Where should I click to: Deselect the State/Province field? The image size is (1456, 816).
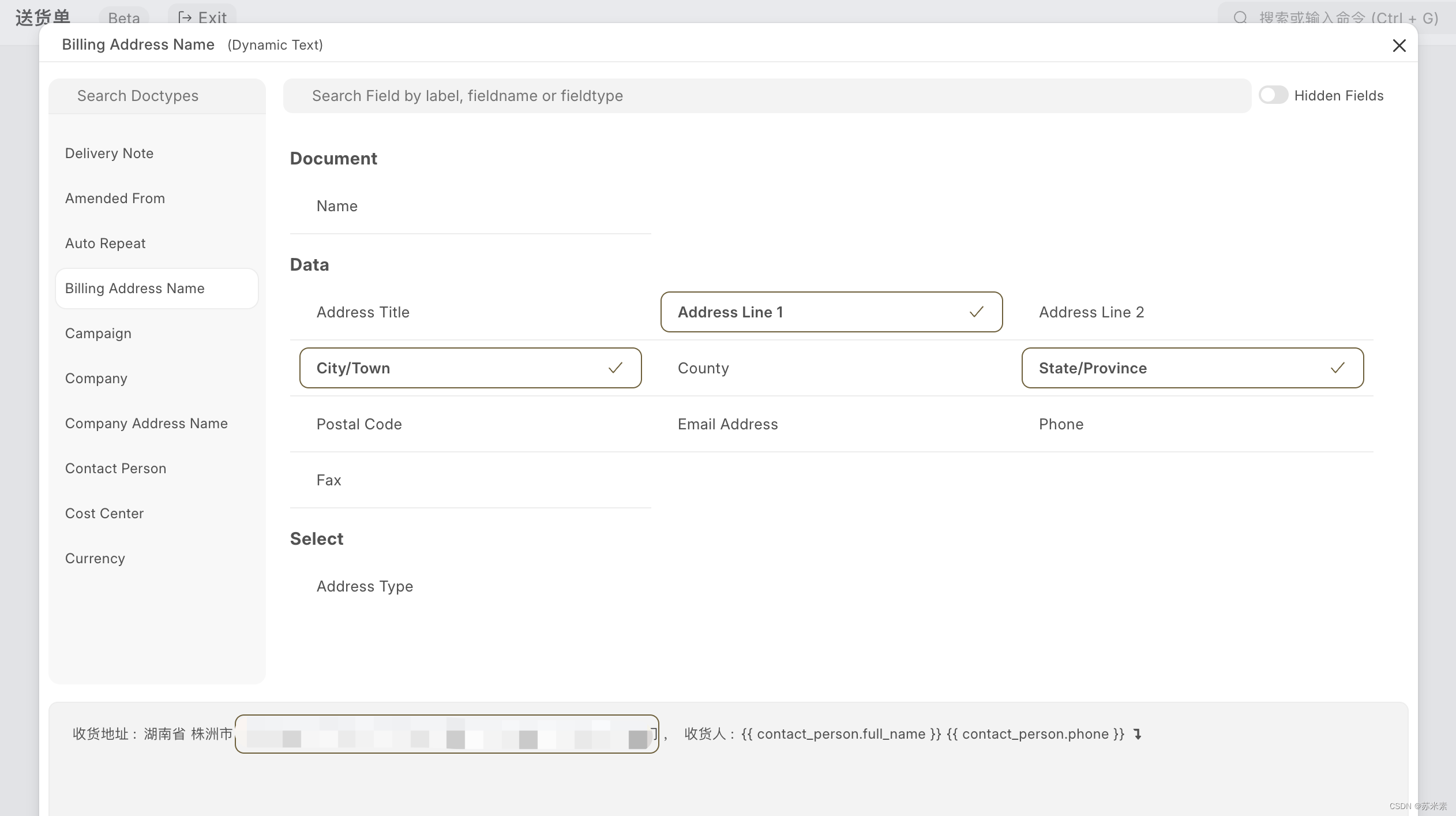[x=1192, y=368]
